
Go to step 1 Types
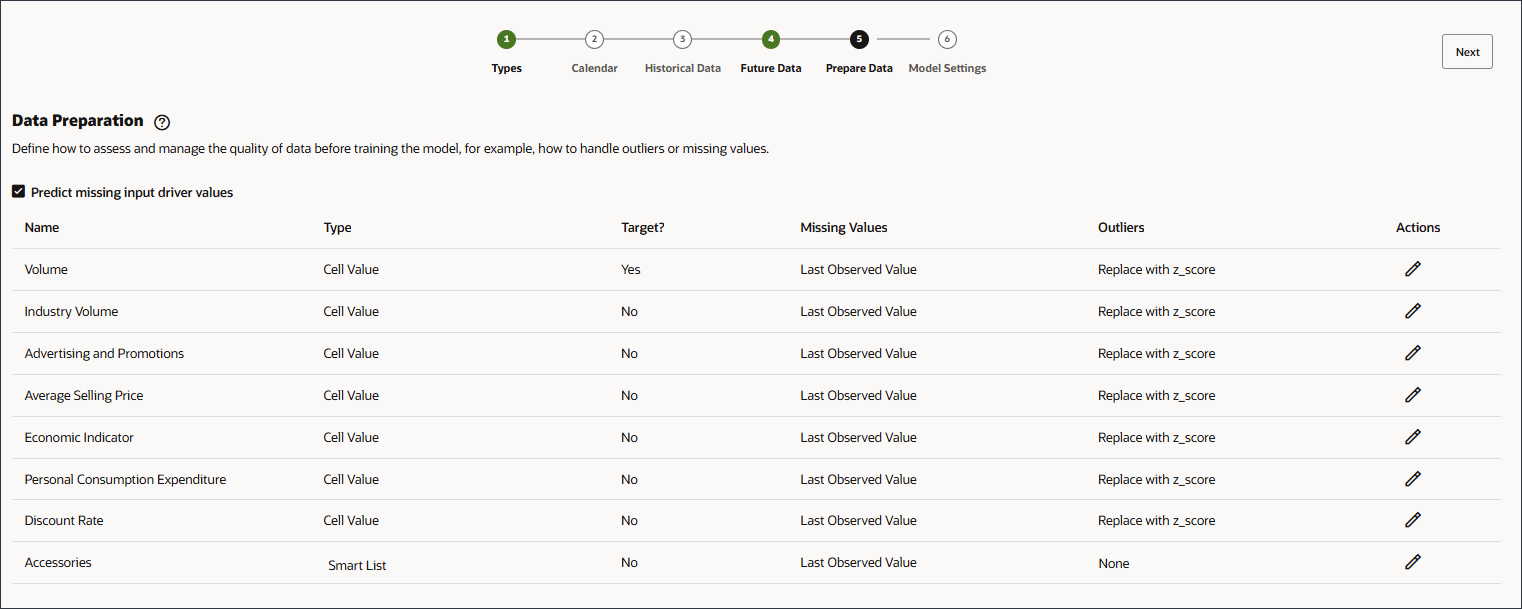[506, 39]
